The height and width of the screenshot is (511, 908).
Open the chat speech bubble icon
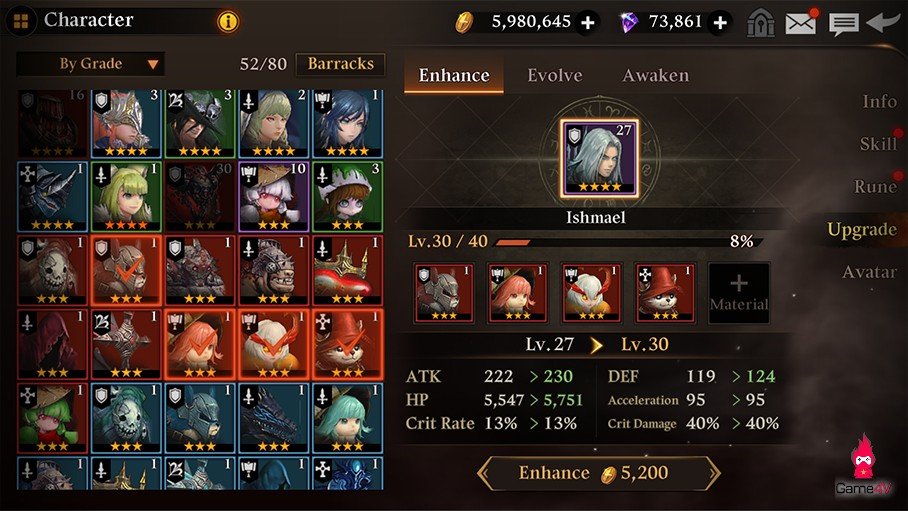pyautogui.click(x=843, y=24)
